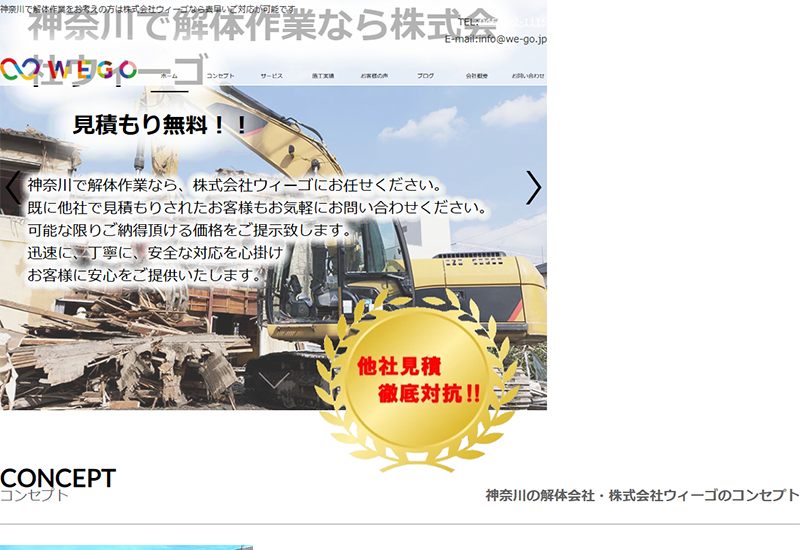Click 神奈川の解体会社・株式会社ウィーゴのコンセプト text

(x=642, y=495)
